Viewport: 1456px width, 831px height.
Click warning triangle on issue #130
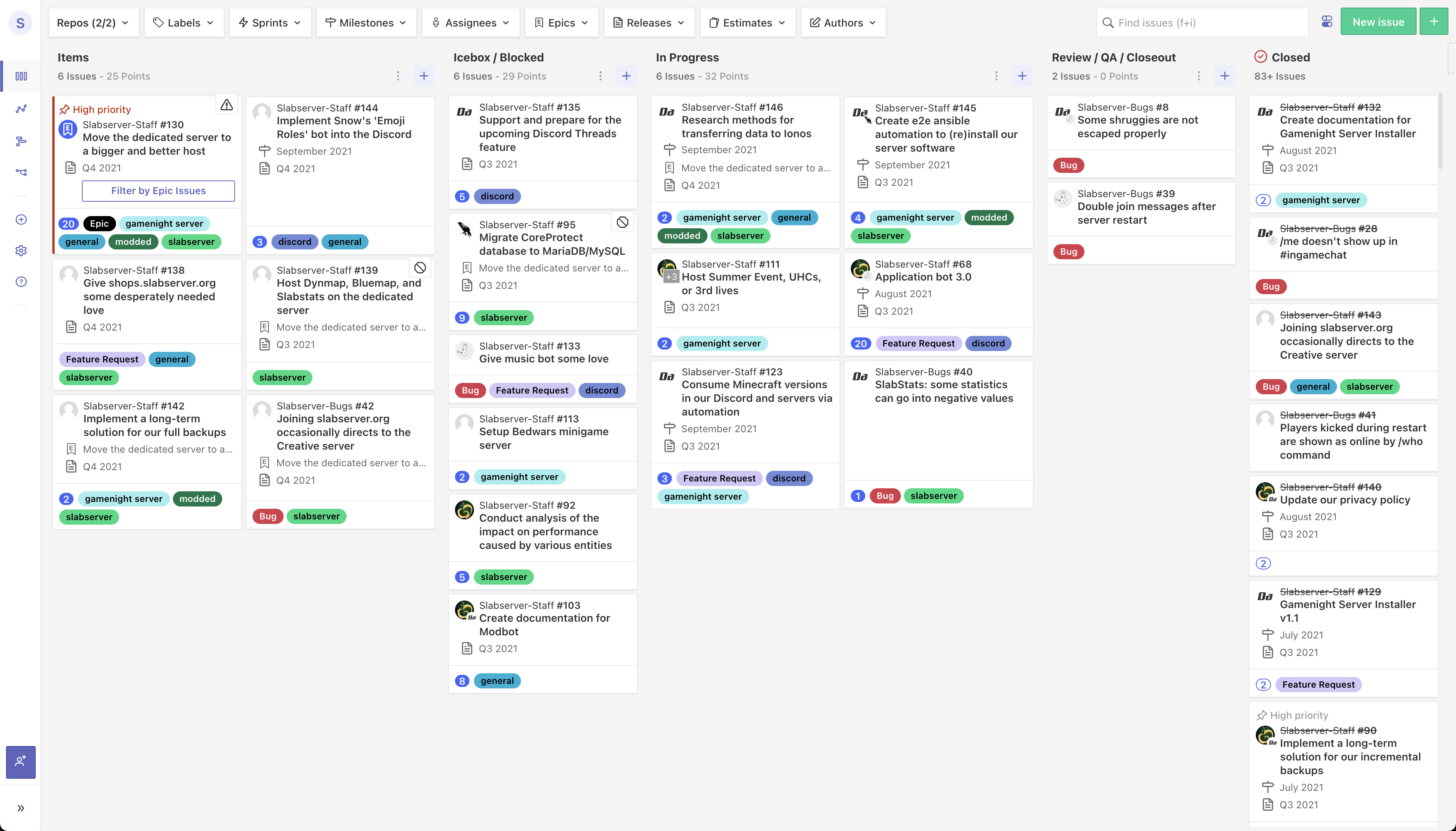click(227, 105)
